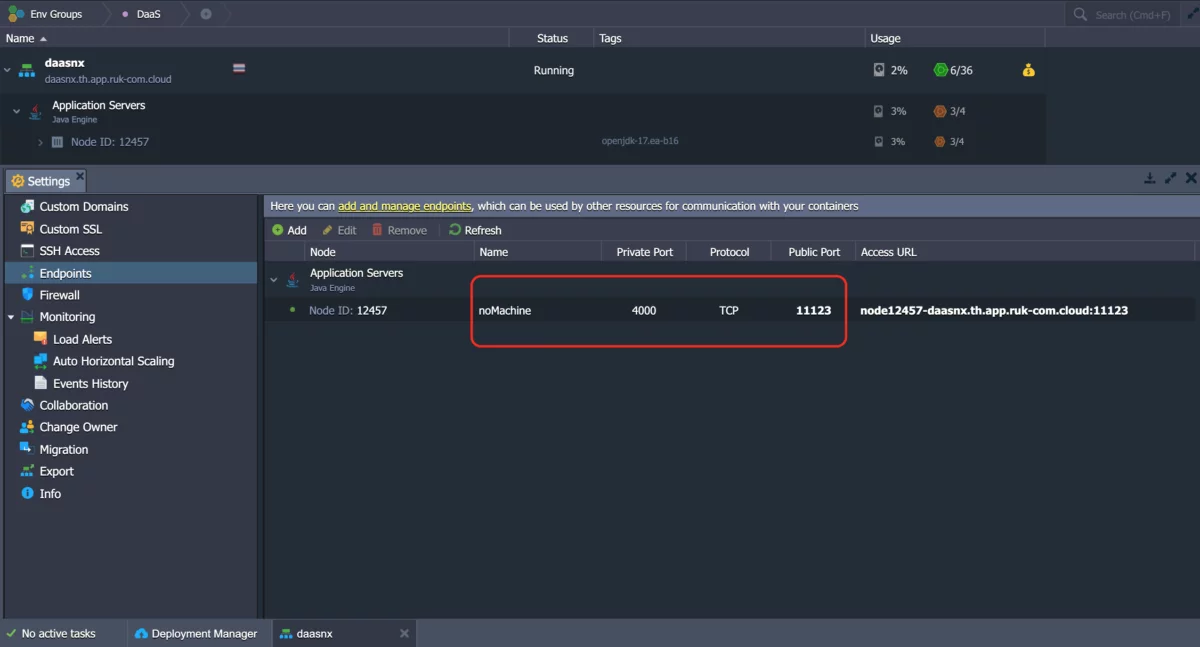
Task: Click the plus icon after DaaS breadcrumb
Action: pyautogui.click(x=206, y=14)
